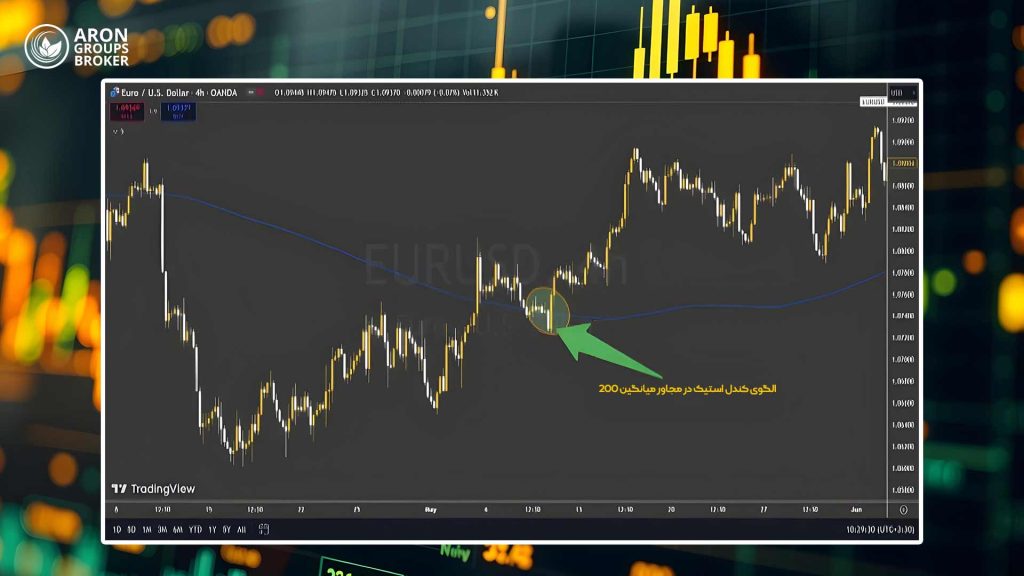Open time axis settings gear icon
The width and height of the screenshot is (1024, 576).
903,509
